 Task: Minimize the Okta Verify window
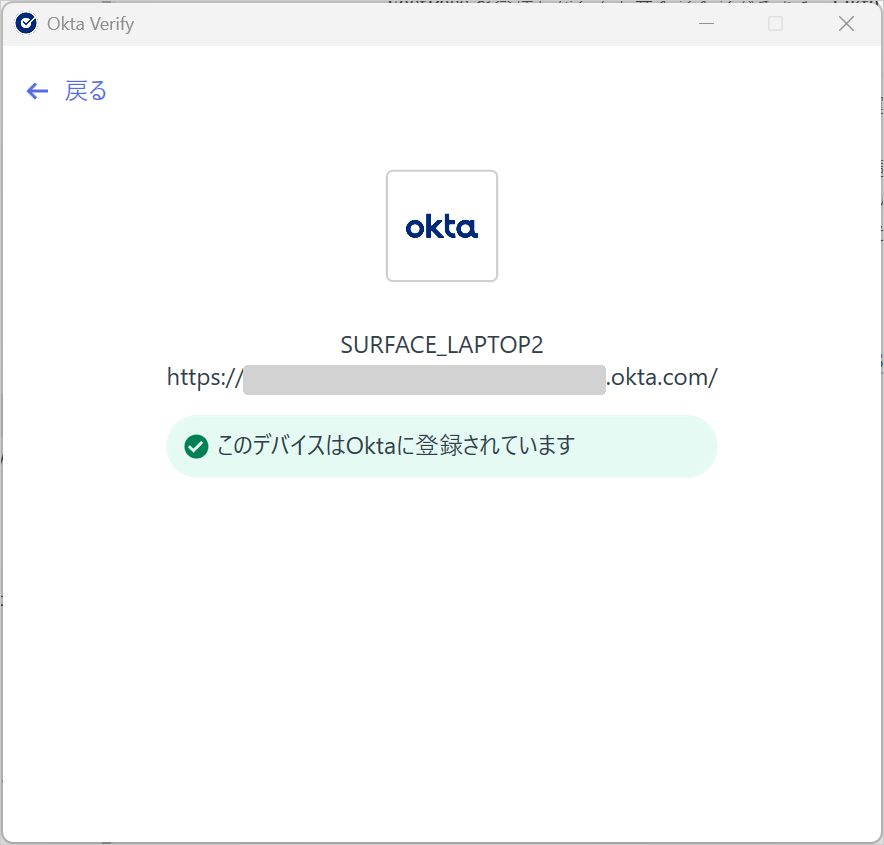pyautogui.click(x=706, y=24)
